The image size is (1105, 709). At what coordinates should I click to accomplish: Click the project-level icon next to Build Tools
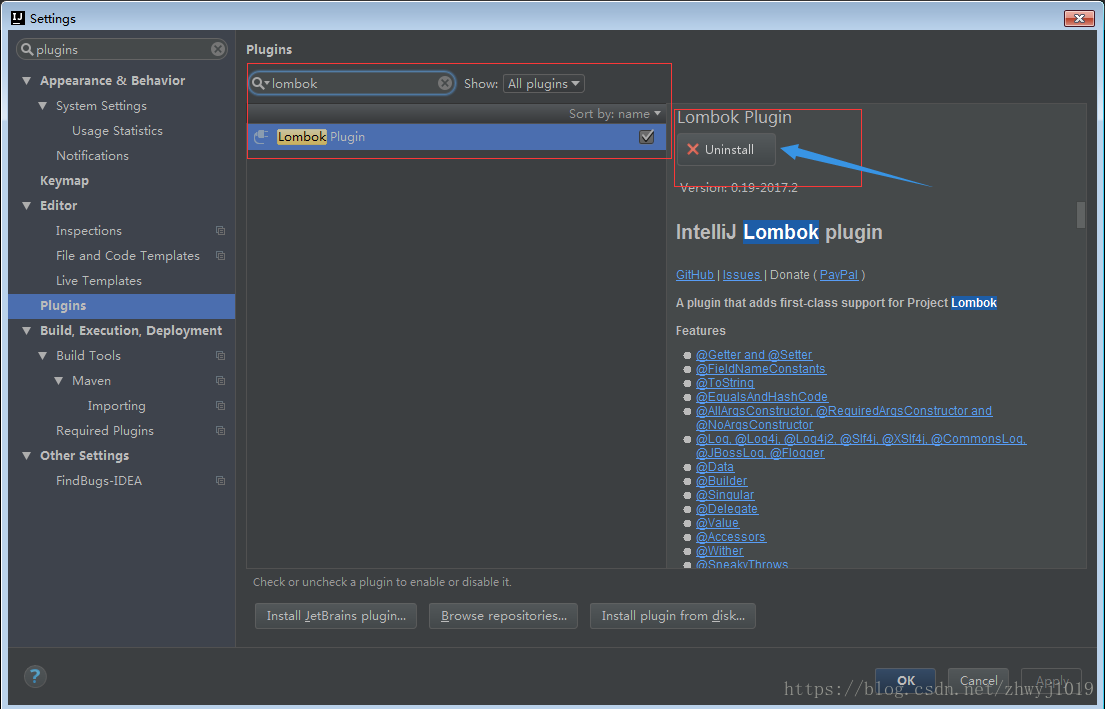(x=221, y=355)
